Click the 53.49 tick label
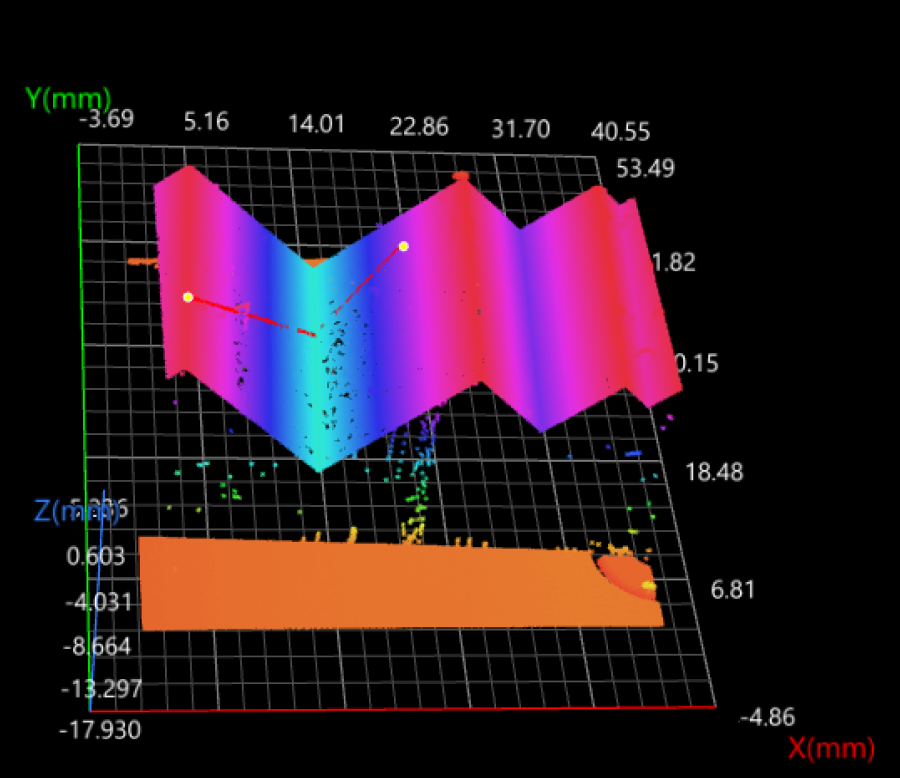 coord(645,168)
